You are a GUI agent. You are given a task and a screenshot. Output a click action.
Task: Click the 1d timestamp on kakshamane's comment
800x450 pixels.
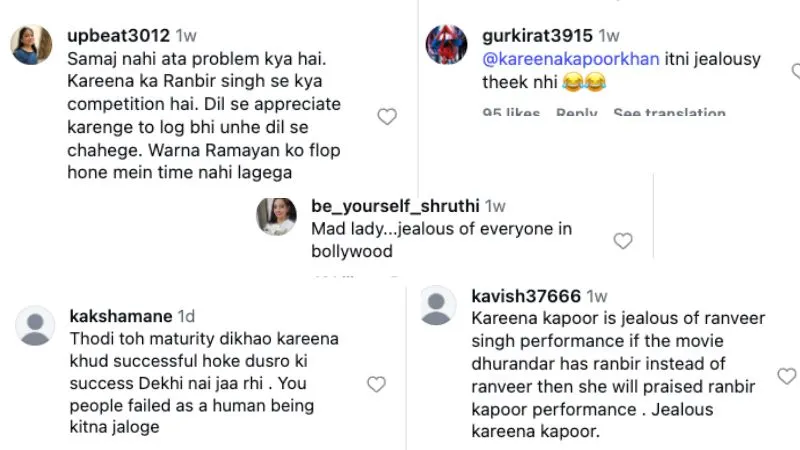click(188, 316)
